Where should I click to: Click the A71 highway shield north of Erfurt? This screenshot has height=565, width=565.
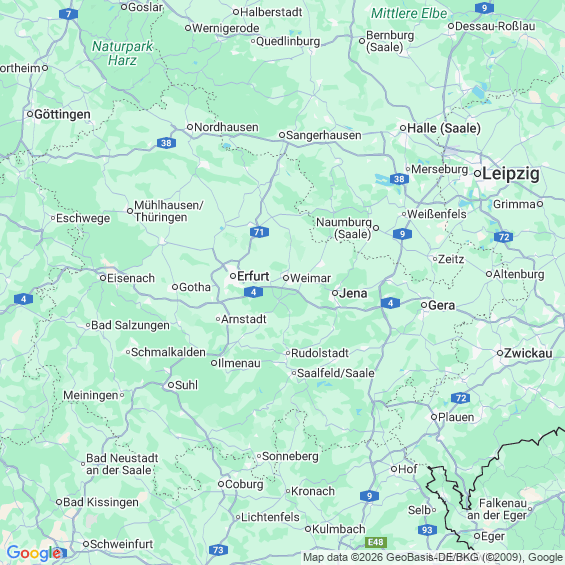259,232
